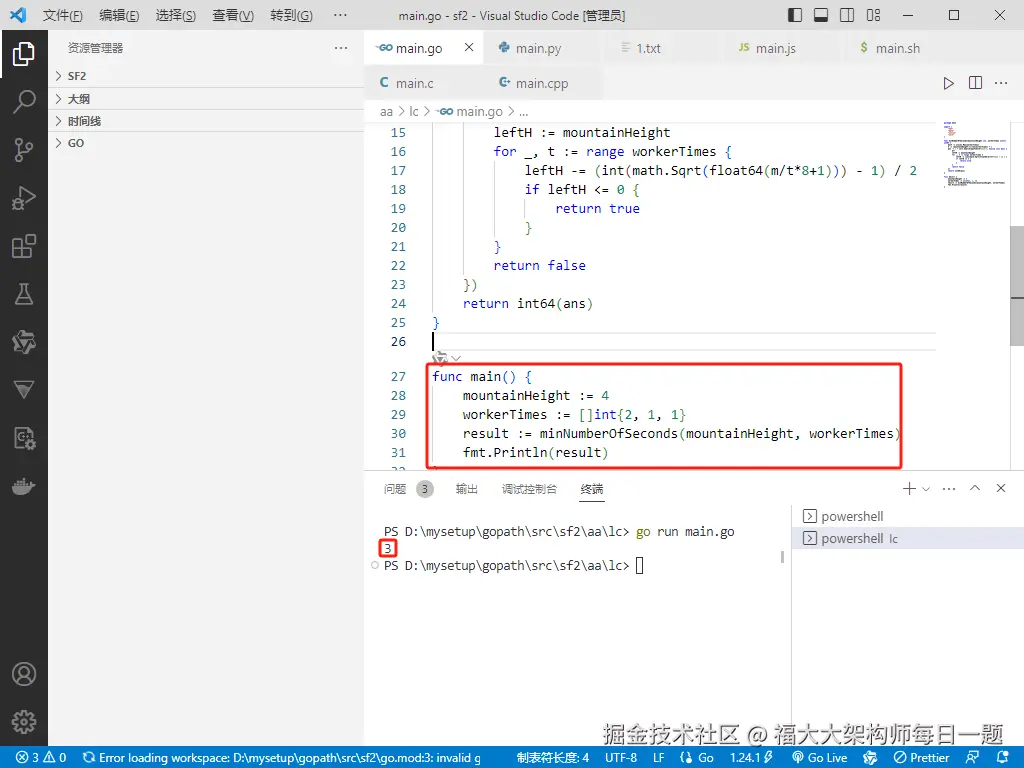
Task: Switch to the main.cpp tab
Action: click(x=541, y=83)
